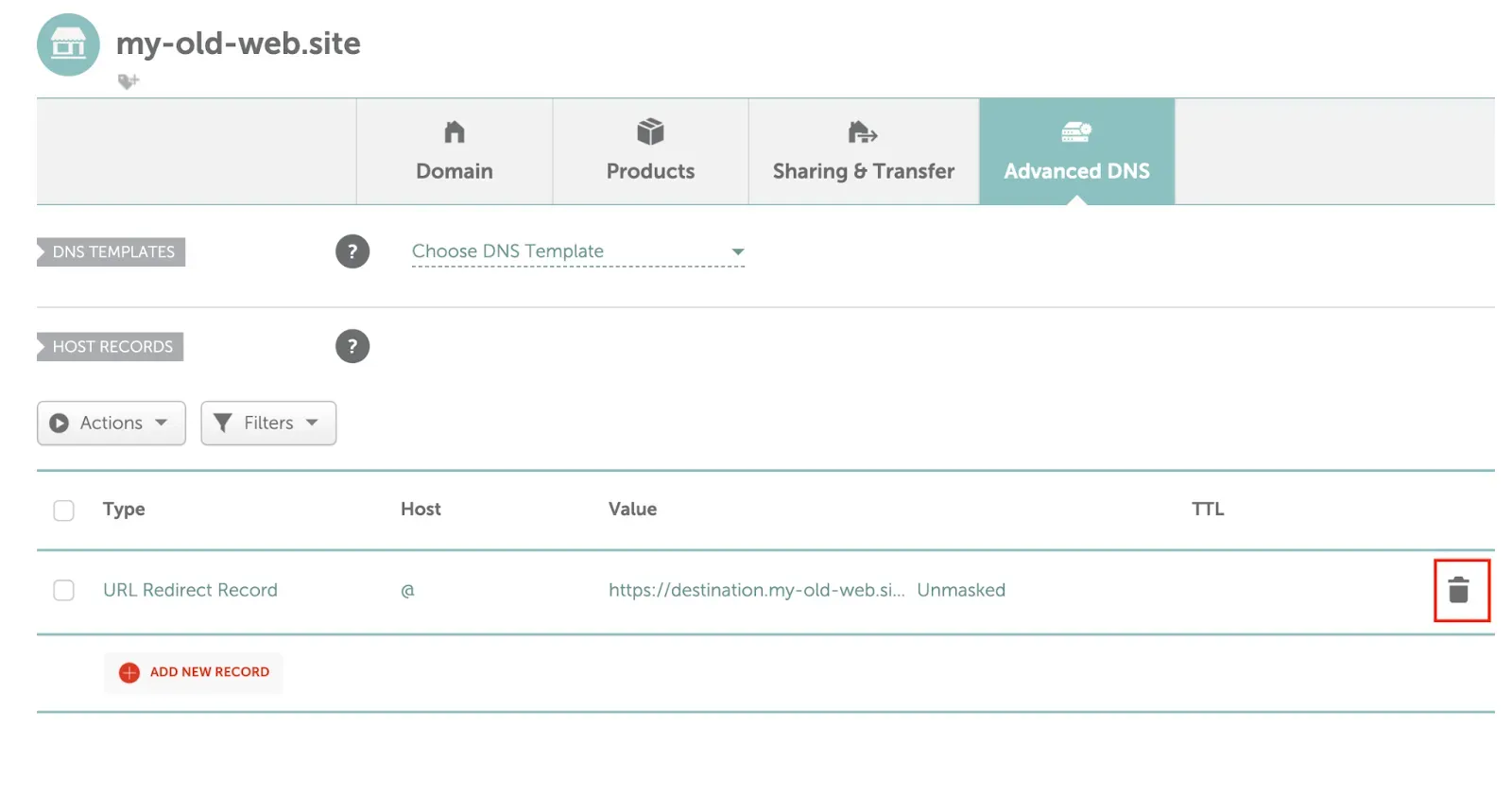Click the ADD NEW RECORD label

209,672
